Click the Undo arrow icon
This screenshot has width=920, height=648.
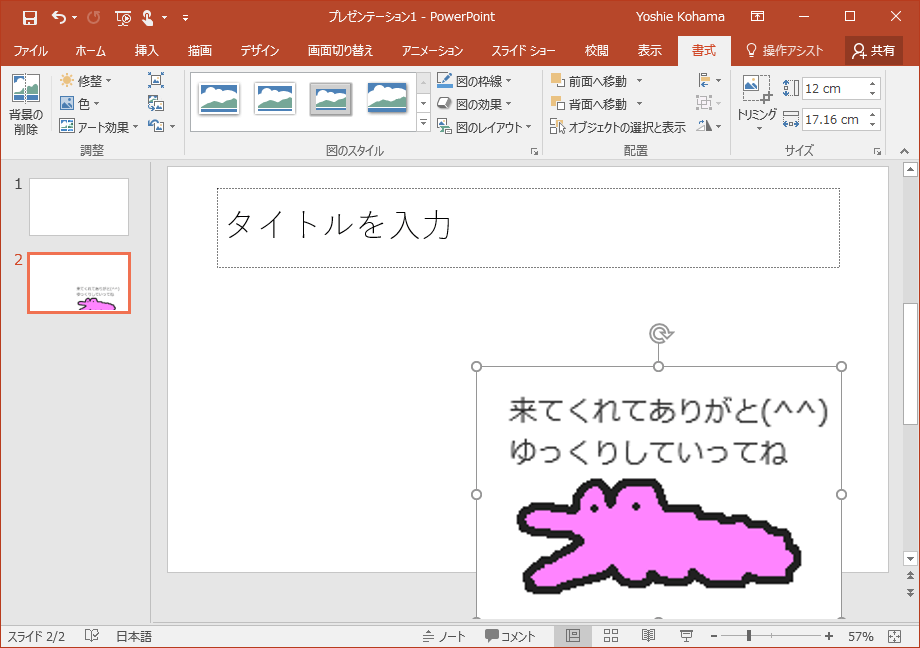[58, 17]
